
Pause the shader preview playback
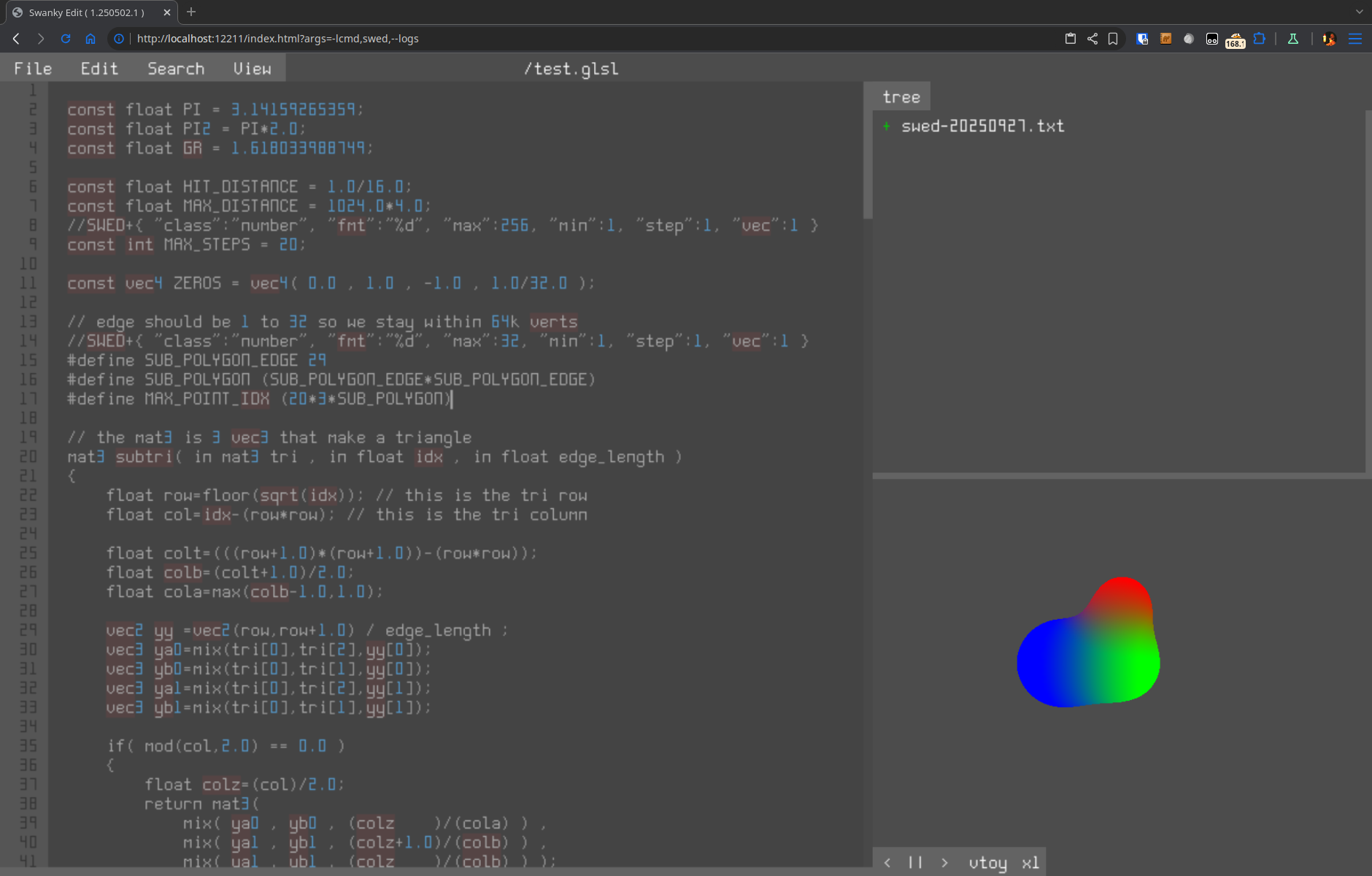pyautogui.click(x=915, y=863)
